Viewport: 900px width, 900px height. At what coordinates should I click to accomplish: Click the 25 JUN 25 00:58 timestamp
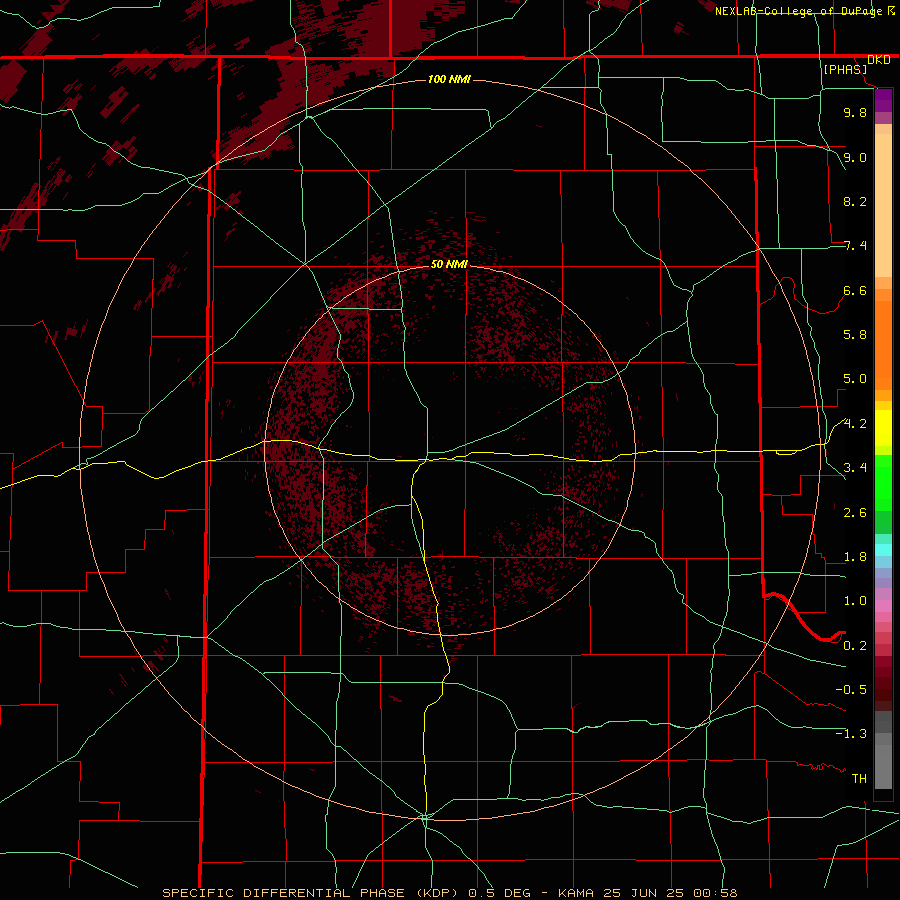click(x=670, y=893)
